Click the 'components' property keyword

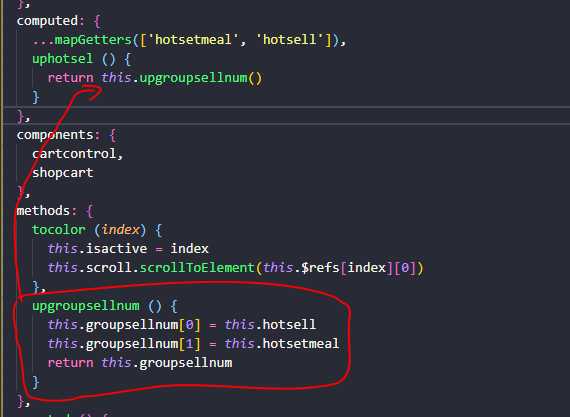[55, 135]
